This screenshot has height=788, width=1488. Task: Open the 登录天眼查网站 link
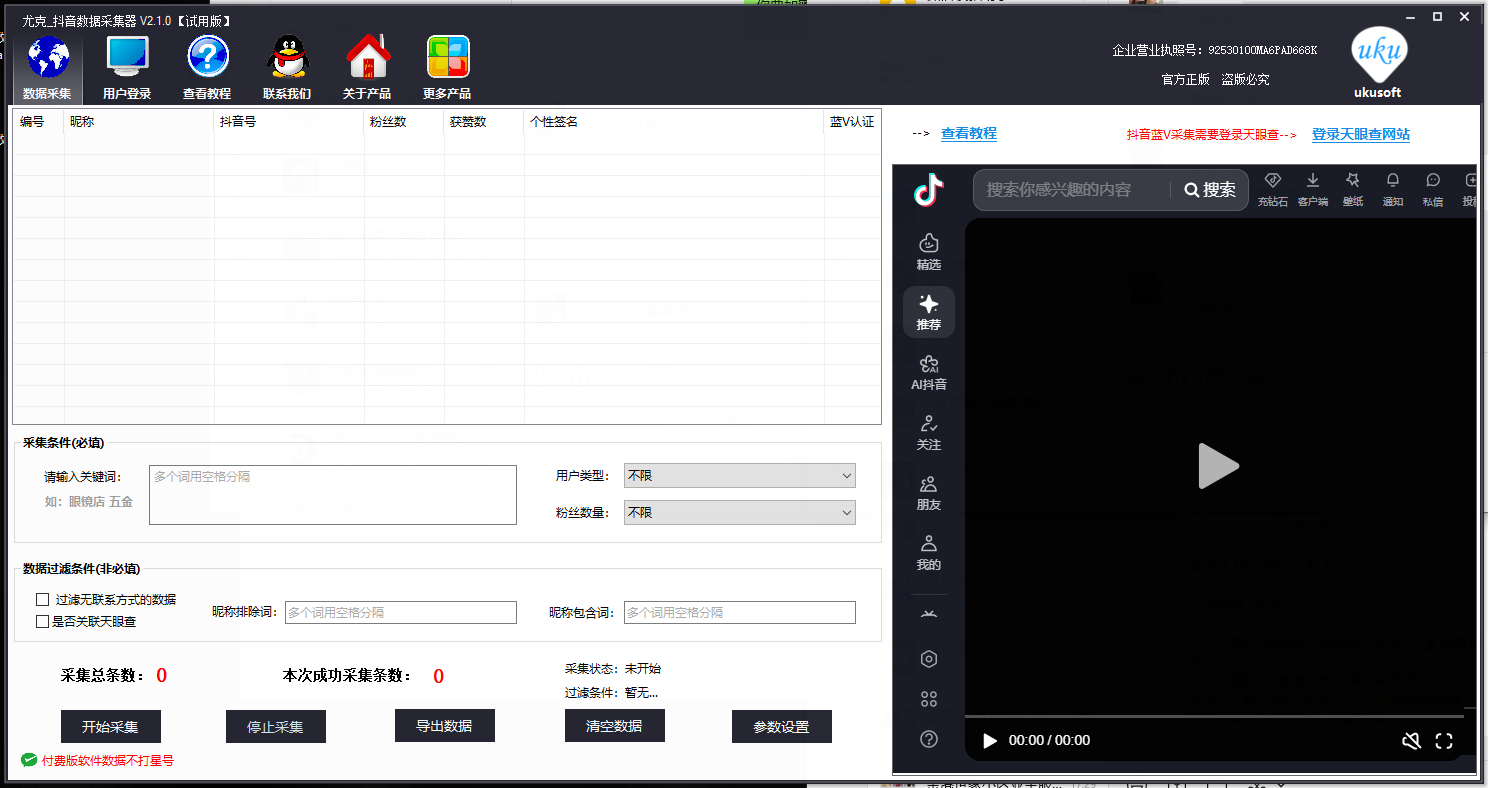click(x=1360, y=134)
